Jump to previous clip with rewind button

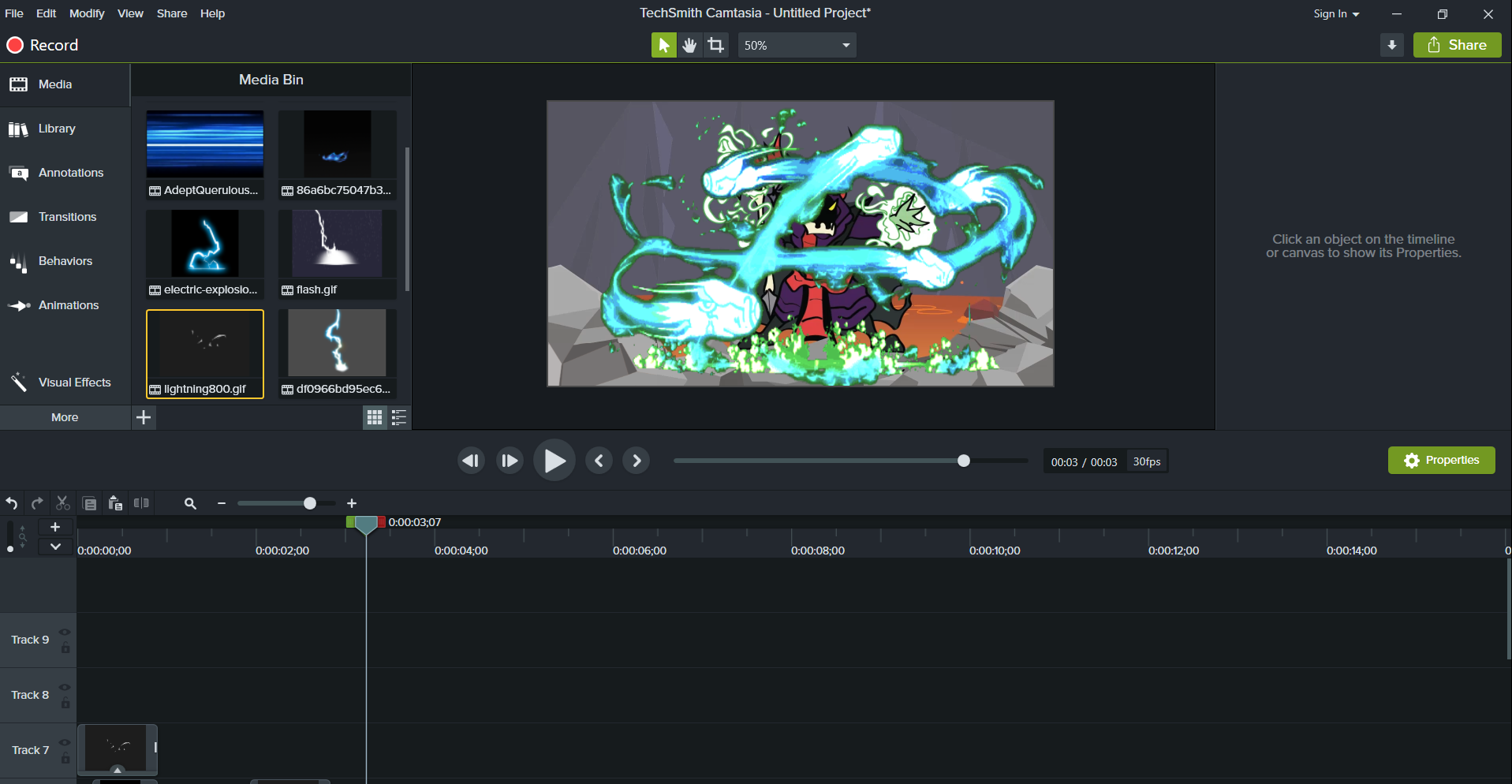(472, 461)
